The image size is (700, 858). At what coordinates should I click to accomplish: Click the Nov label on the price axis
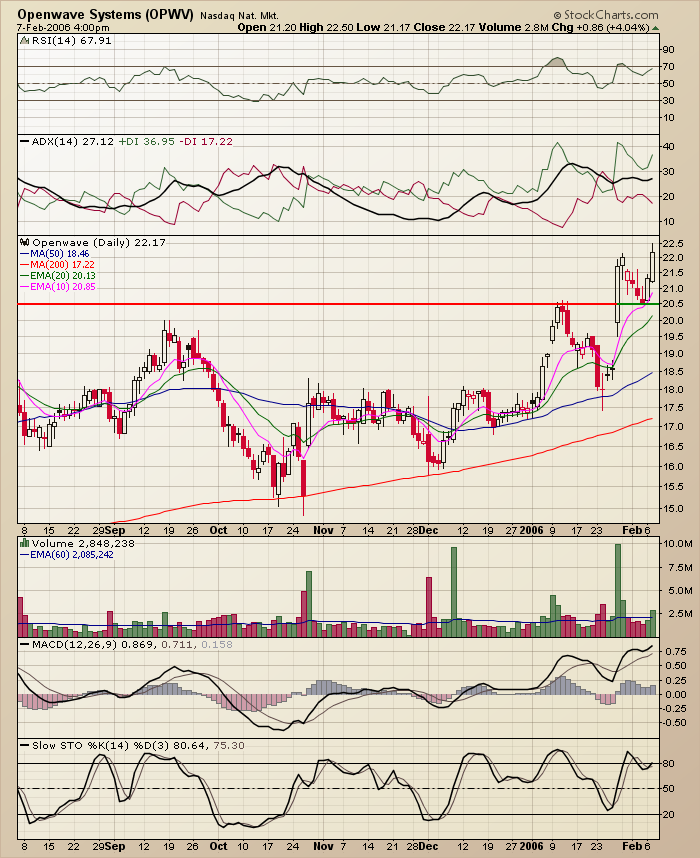click(x=323, y=530)
